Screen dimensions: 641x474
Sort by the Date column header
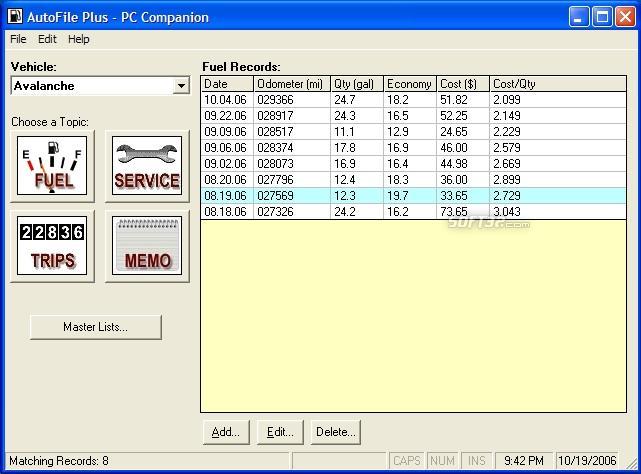pos(227,84)
